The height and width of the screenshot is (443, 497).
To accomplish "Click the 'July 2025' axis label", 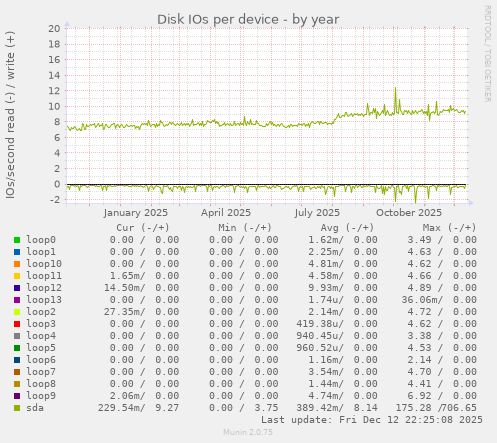I will coord(317,213).
